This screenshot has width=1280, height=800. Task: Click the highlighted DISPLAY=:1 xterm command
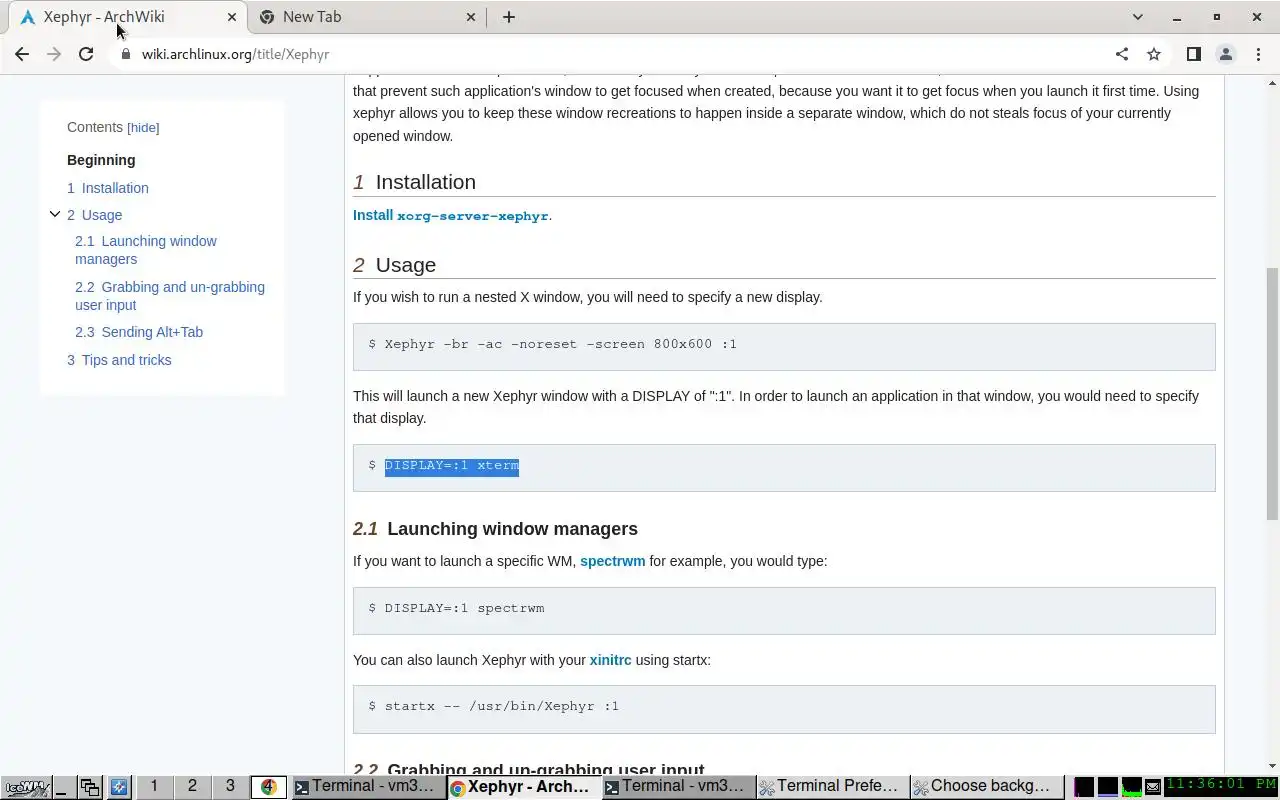(452, 466)
